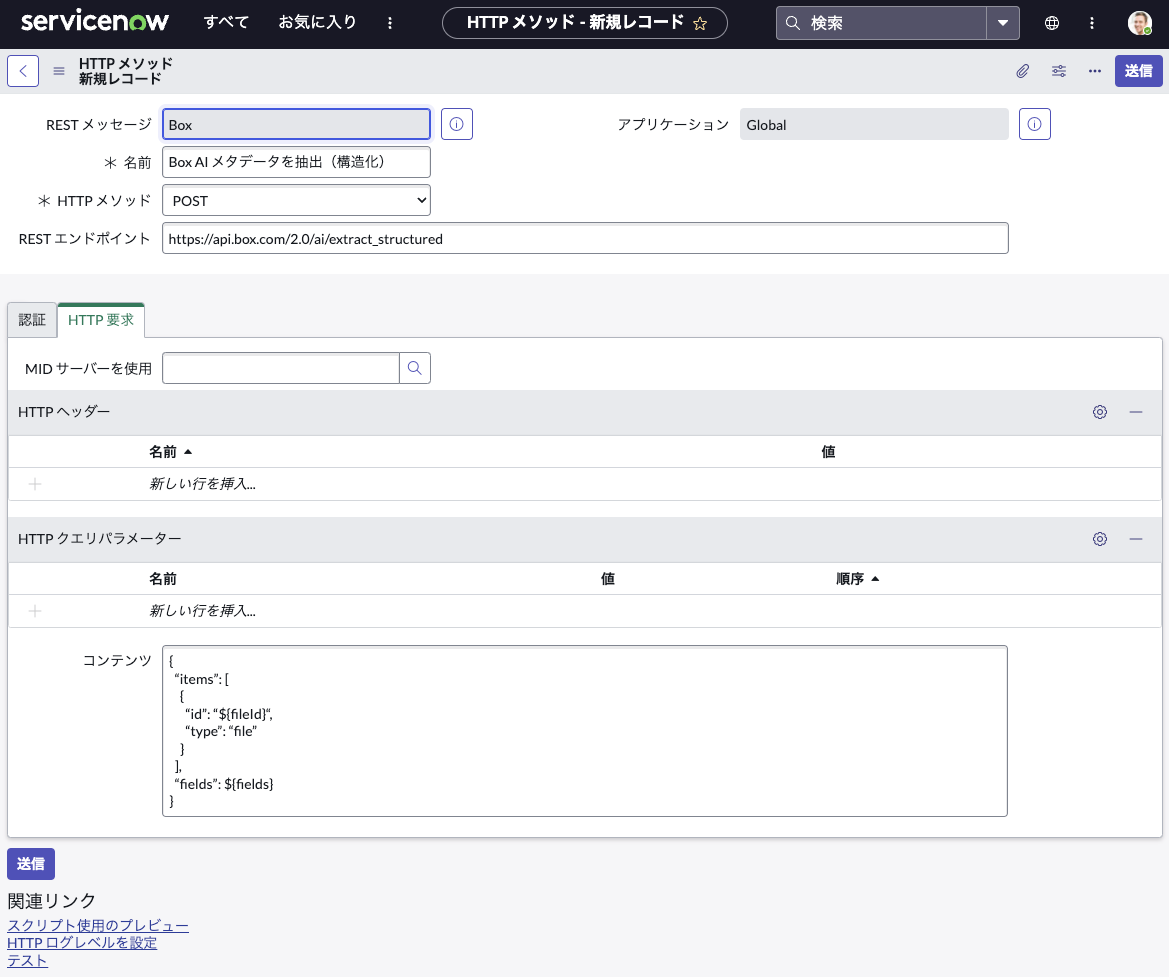Click the MID サーバー lookup magnifier

point(414,368)
